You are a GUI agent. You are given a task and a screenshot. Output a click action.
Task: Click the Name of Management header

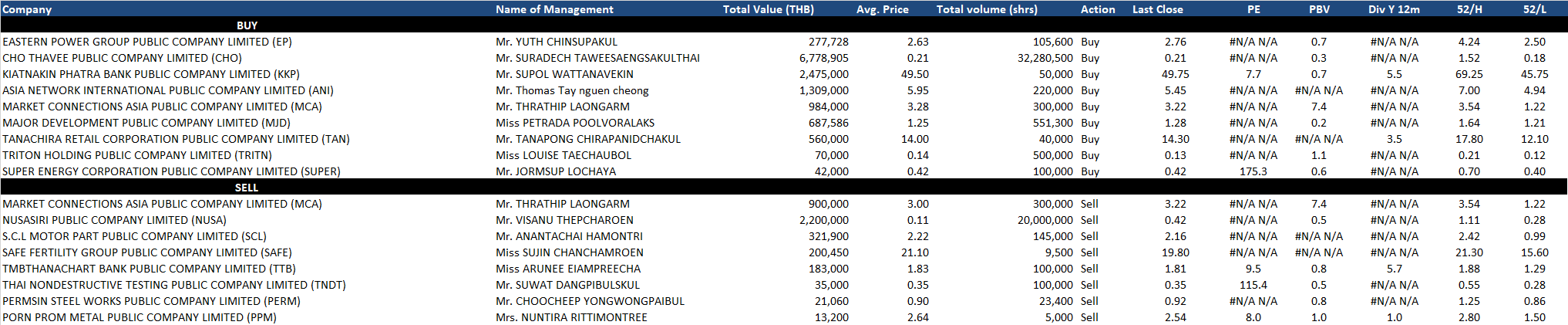[x=554, y=9]
